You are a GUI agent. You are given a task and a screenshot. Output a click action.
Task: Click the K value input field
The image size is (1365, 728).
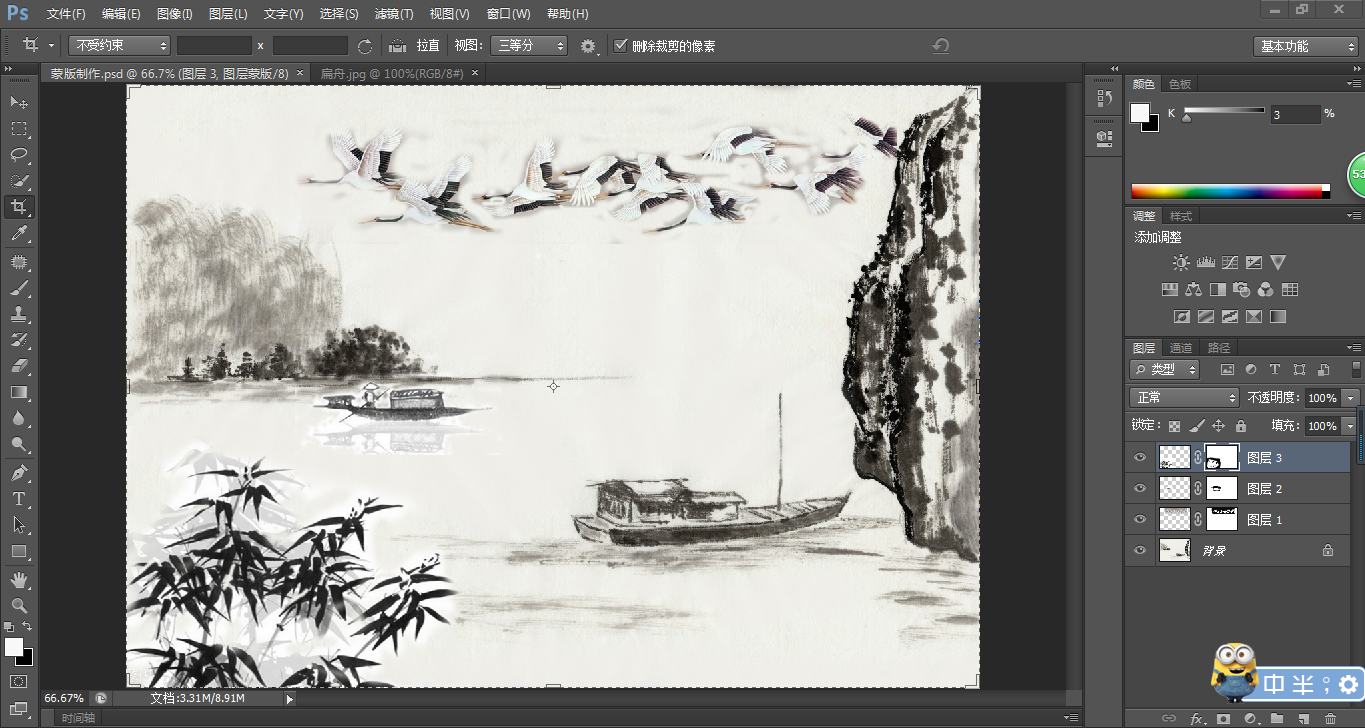(x=1295, y=114)
